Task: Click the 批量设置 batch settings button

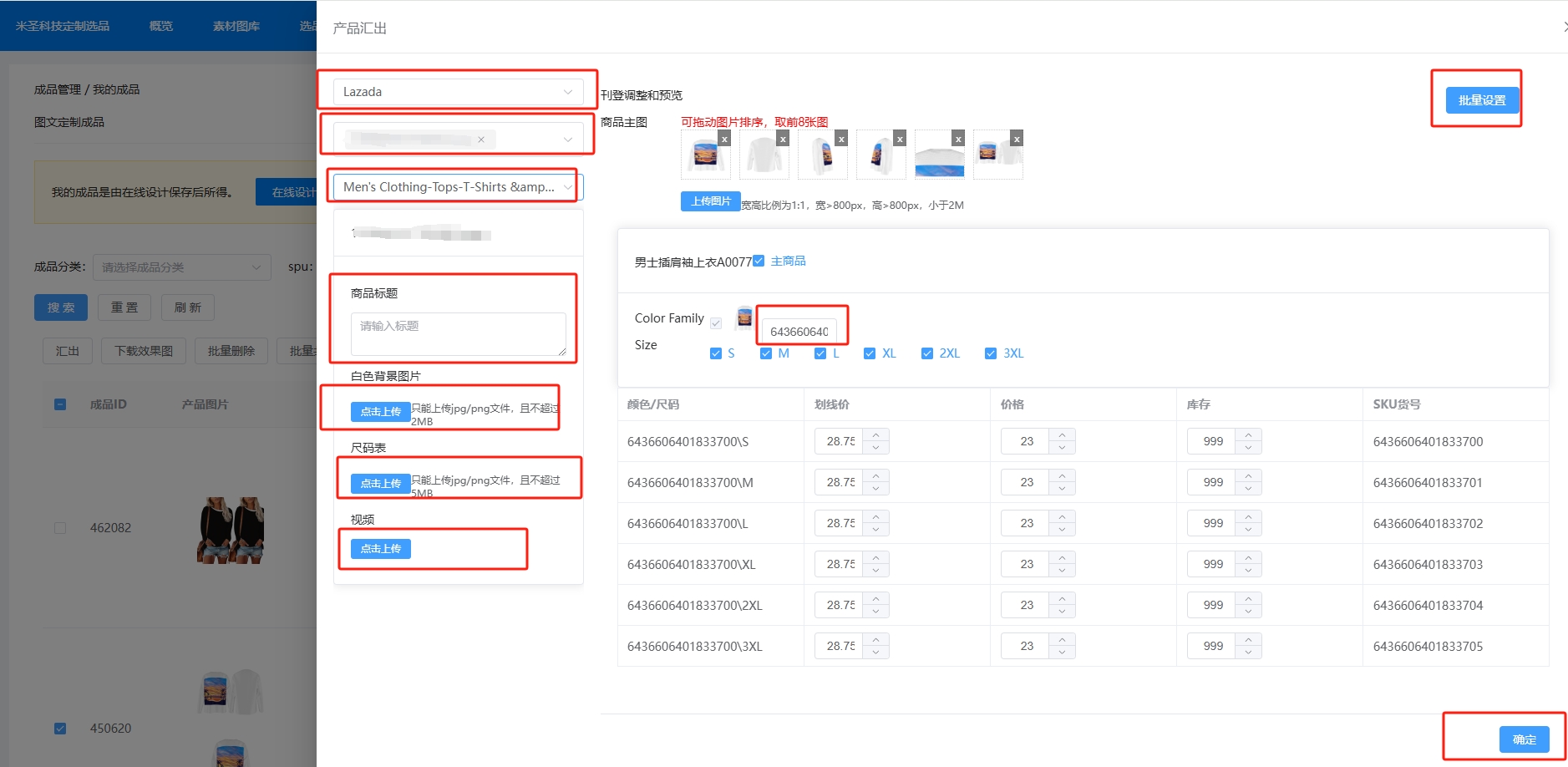Action: (x=1481, y=100)
